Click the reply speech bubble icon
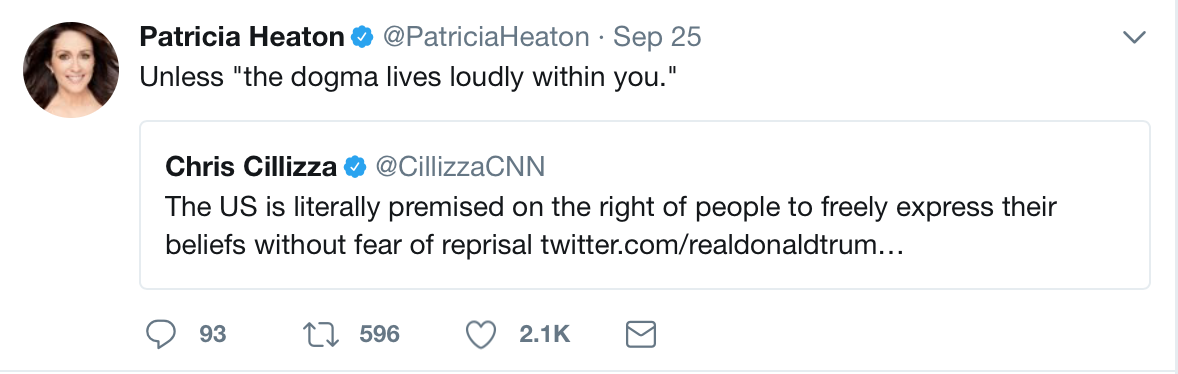Screen dimensions: 1178x374 (160, 334)
